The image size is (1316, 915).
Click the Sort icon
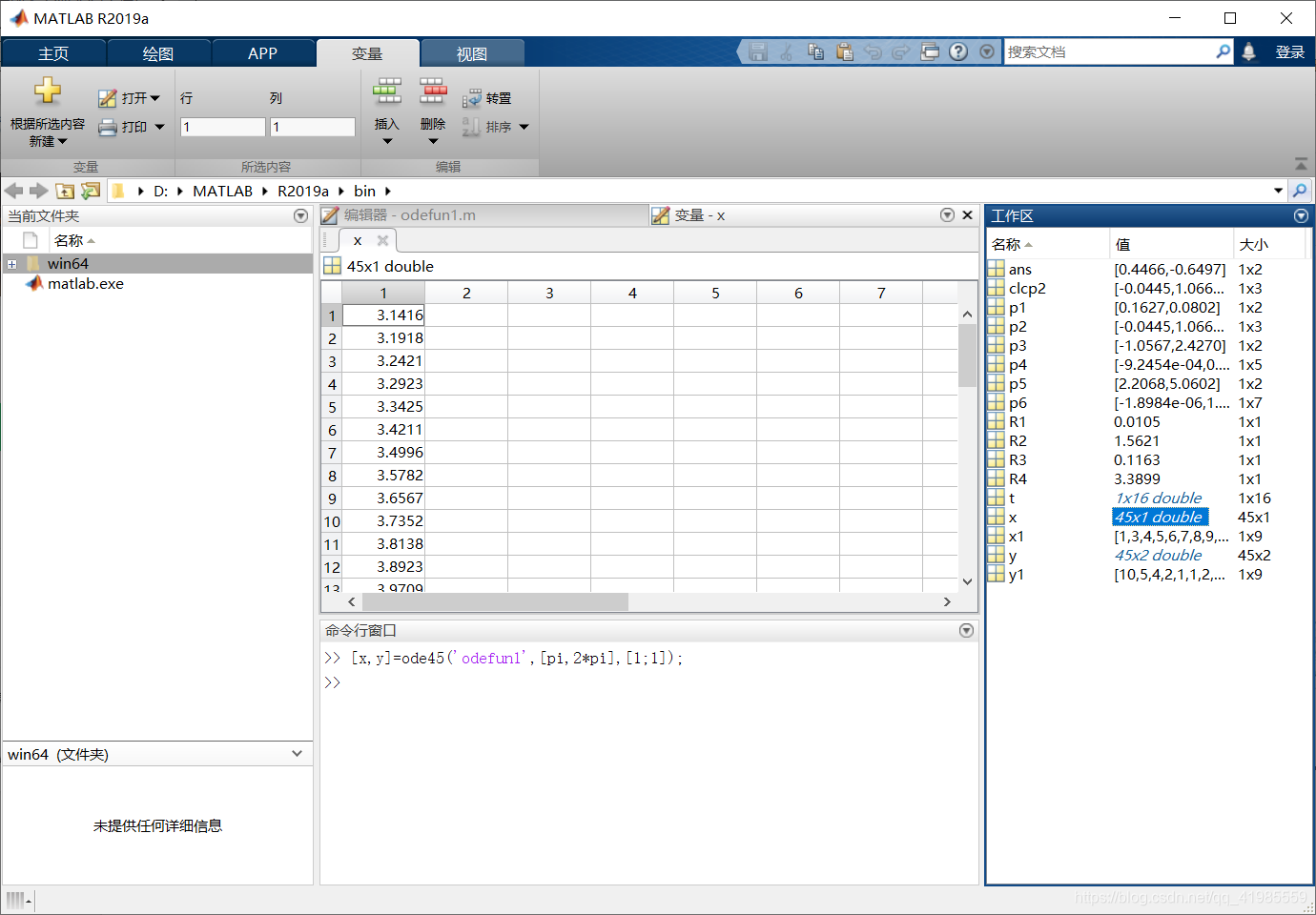click(x=471, y=127)
